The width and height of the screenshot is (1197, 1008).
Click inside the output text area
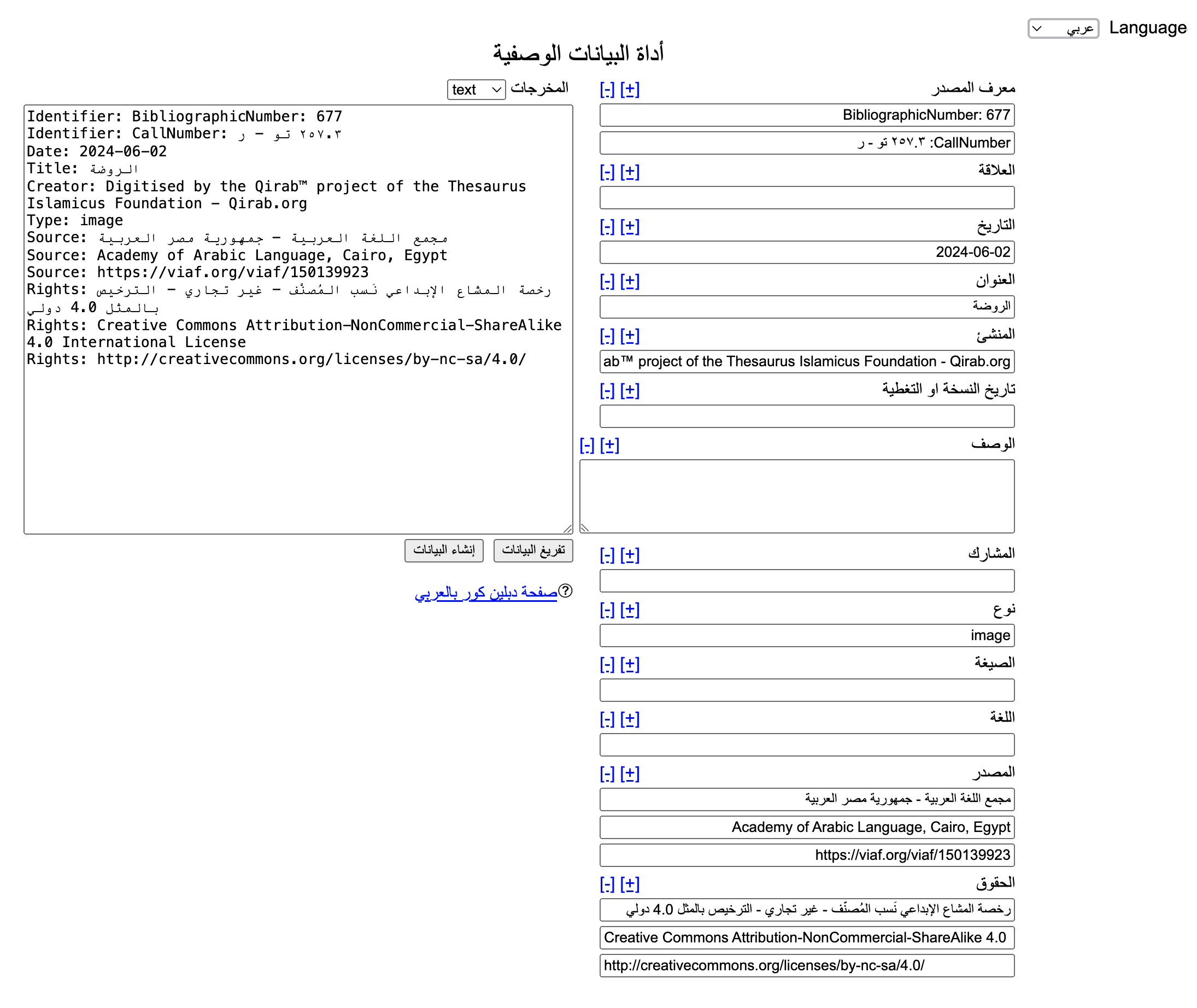pyautogui.click(x=298, y=319)
